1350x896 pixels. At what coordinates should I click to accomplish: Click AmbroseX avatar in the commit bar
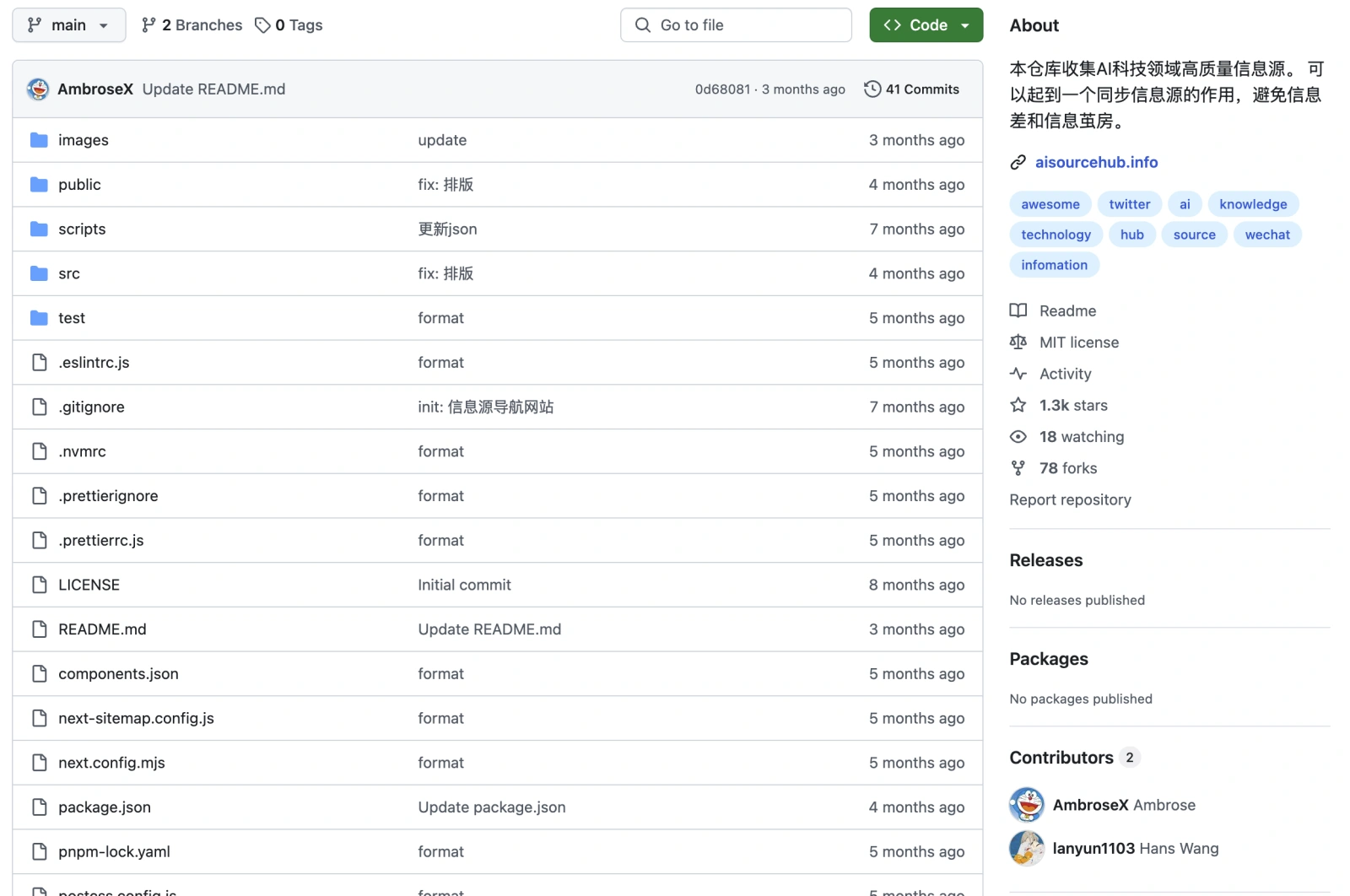[x=38, y=89]
